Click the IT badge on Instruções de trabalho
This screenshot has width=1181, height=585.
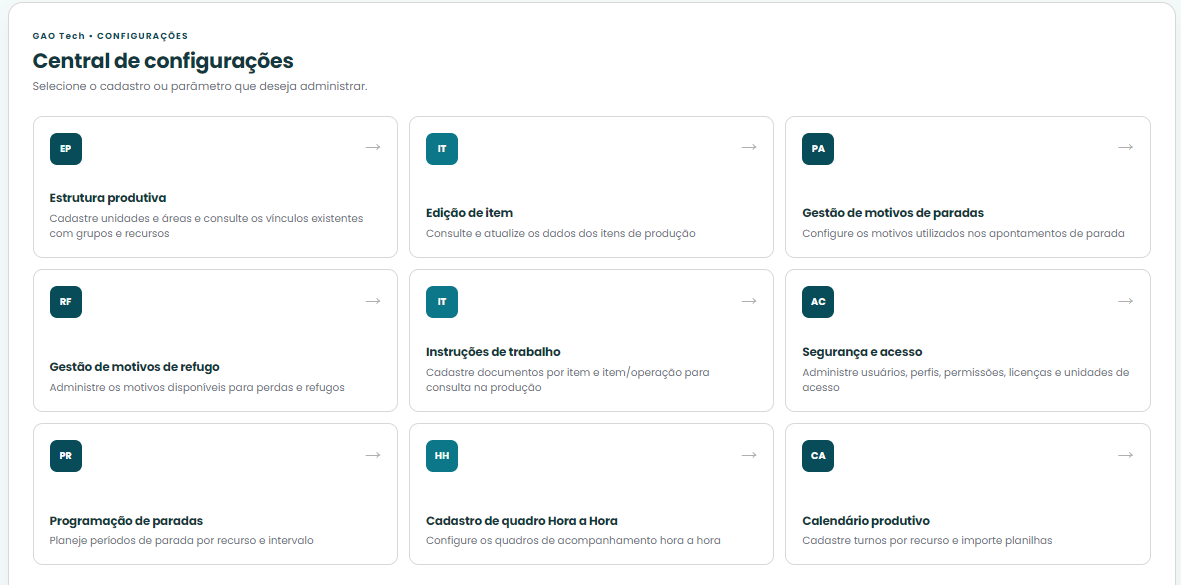click(441, 302)
